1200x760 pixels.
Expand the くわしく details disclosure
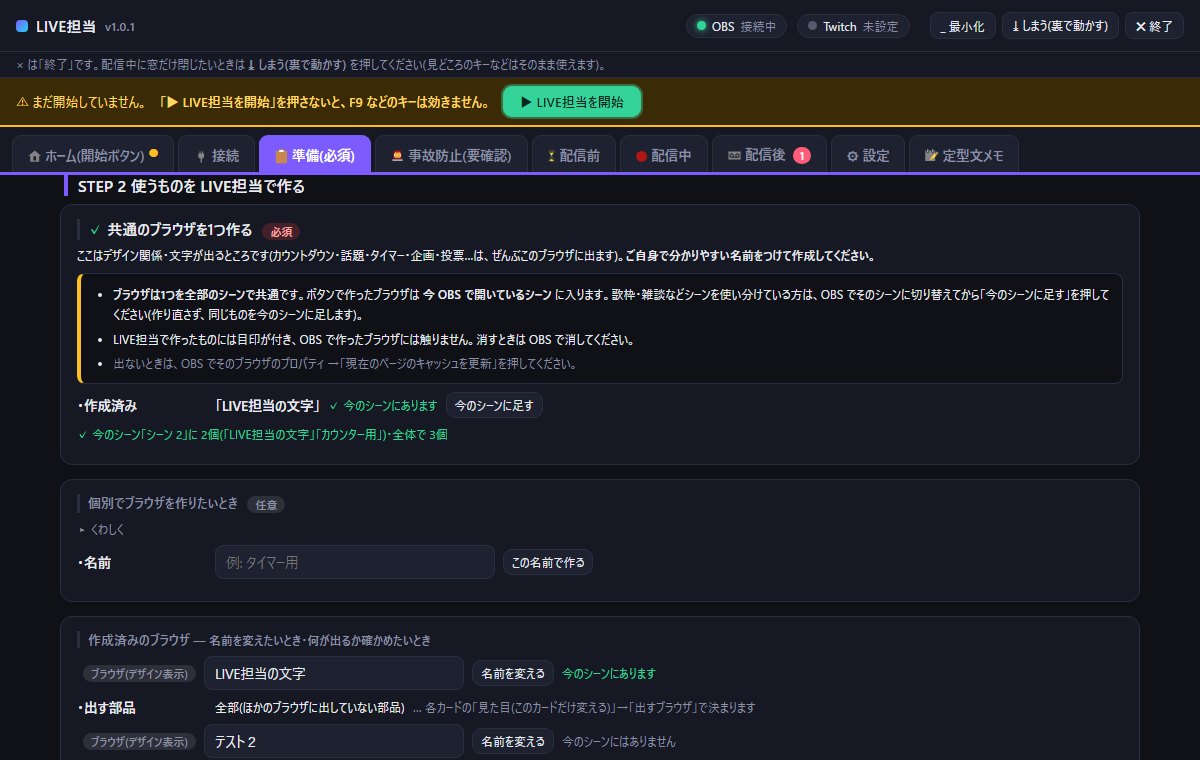101,529
